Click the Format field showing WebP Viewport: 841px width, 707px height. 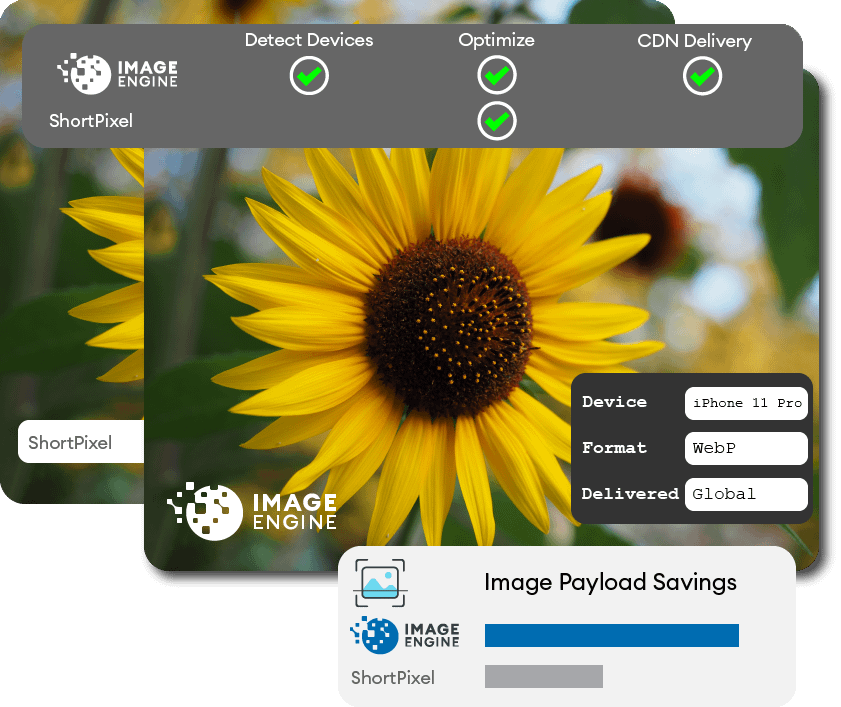(746, 448)
